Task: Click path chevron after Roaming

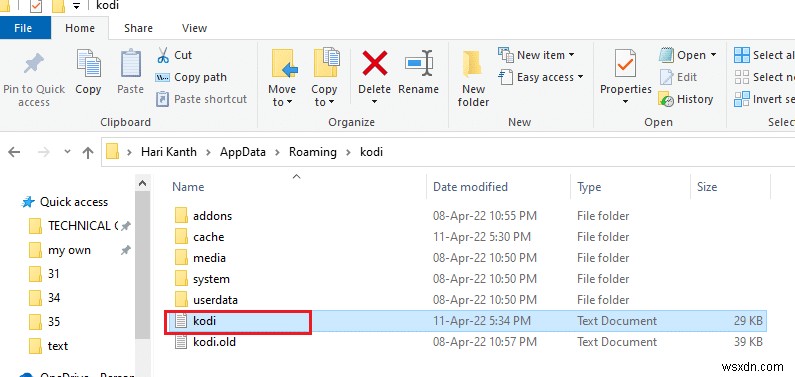Action: click(x=348, y=152)
